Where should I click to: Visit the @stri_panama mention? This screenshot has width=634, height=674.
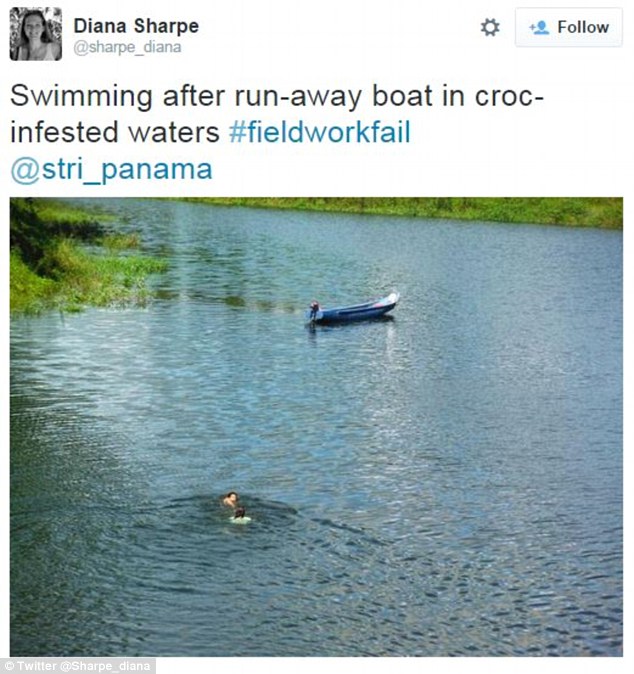coord(111,168)
